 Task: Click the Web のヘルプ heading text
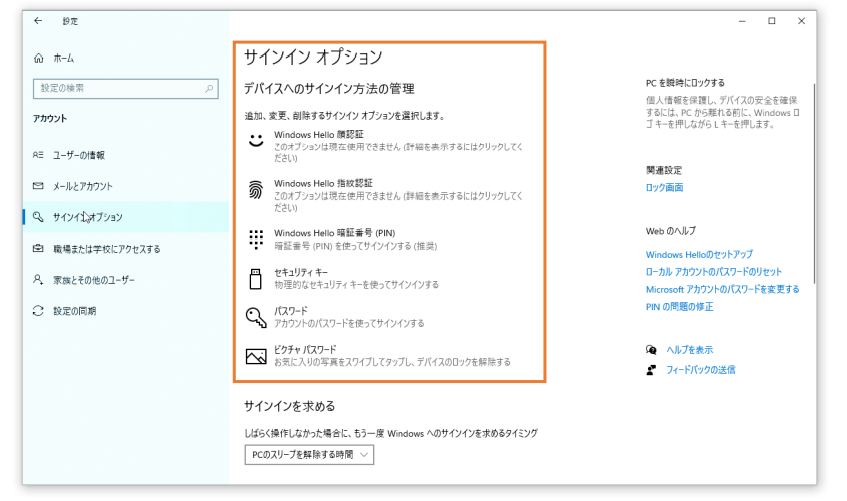pos(671,231)
